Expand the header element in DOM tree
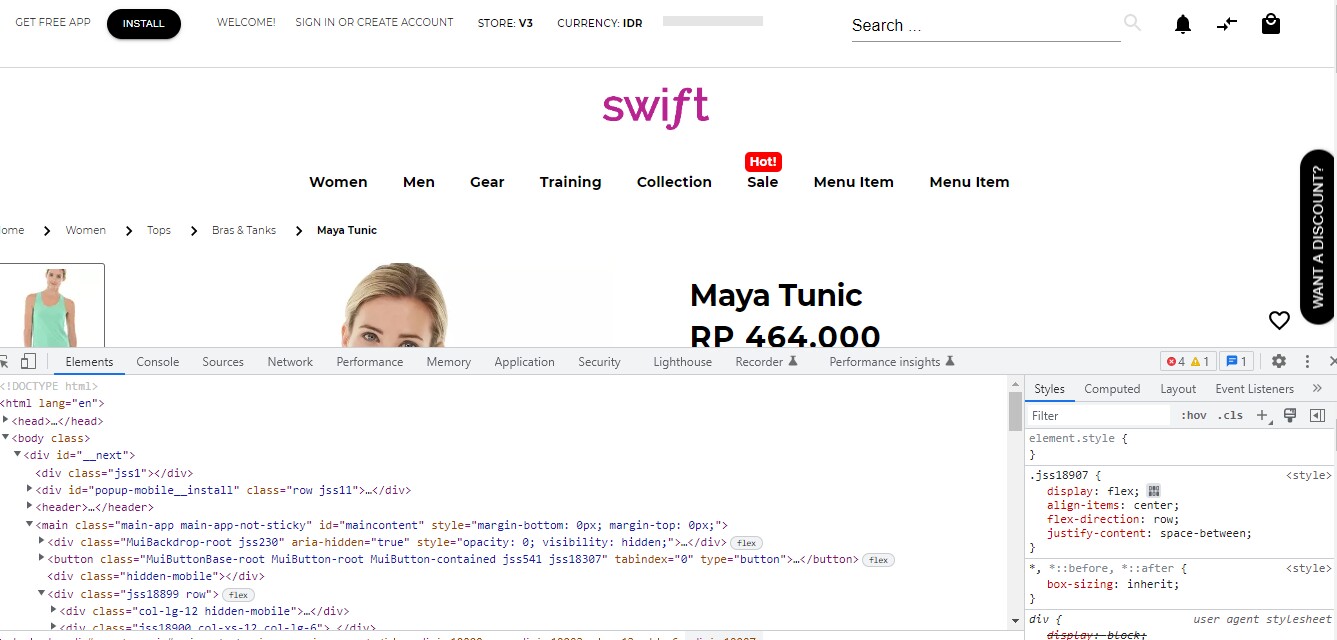Viewport: 1337px width, 640px height. [x=29, y=506]
